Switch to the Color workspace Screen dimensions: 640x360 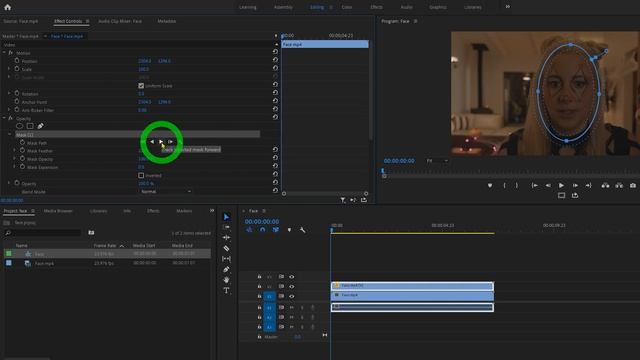coord(347,7)
